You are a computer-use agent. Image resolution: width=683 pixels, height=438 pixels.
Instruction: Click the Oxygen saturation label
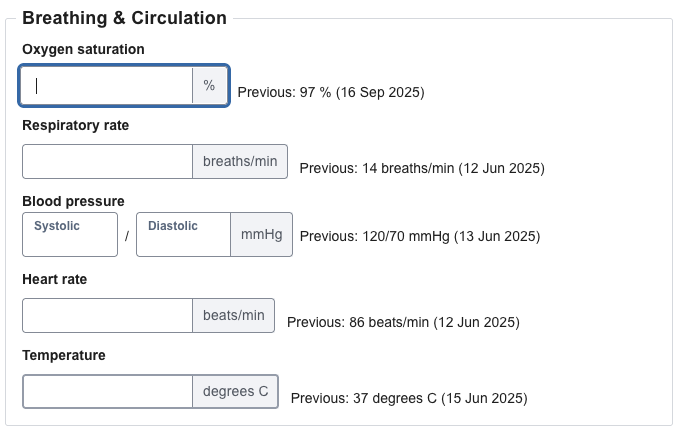tap(83, 49)
